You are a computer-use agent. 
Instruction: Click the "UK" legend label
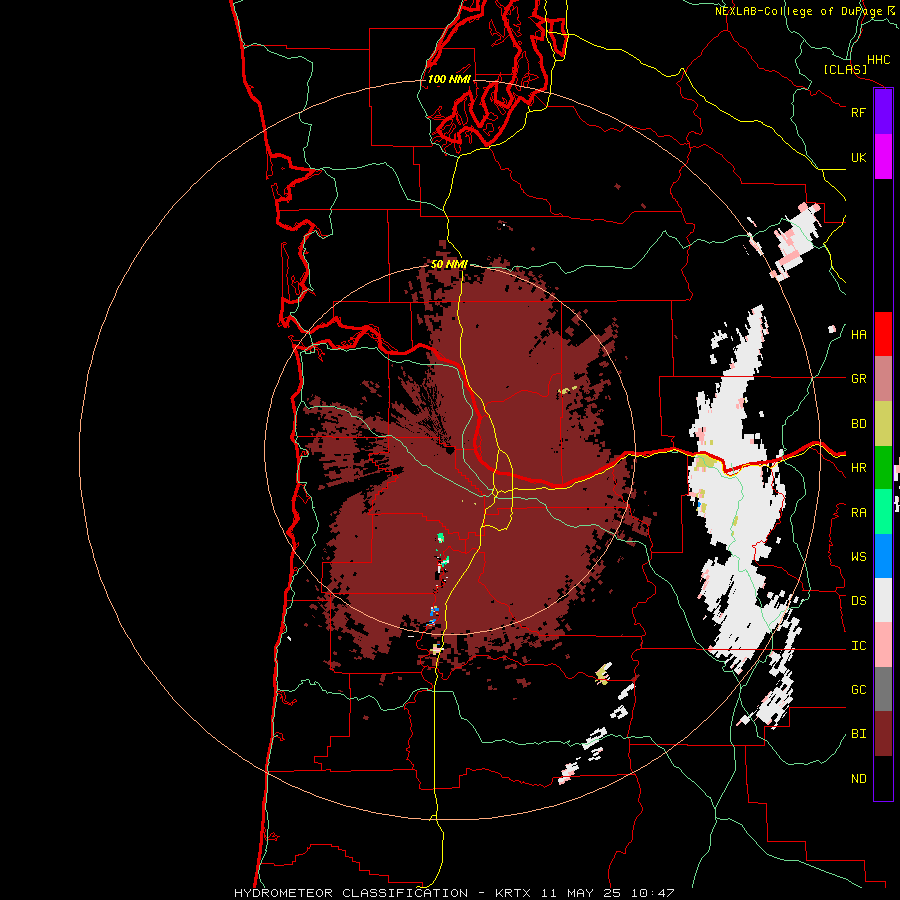[x=858, y=157]
